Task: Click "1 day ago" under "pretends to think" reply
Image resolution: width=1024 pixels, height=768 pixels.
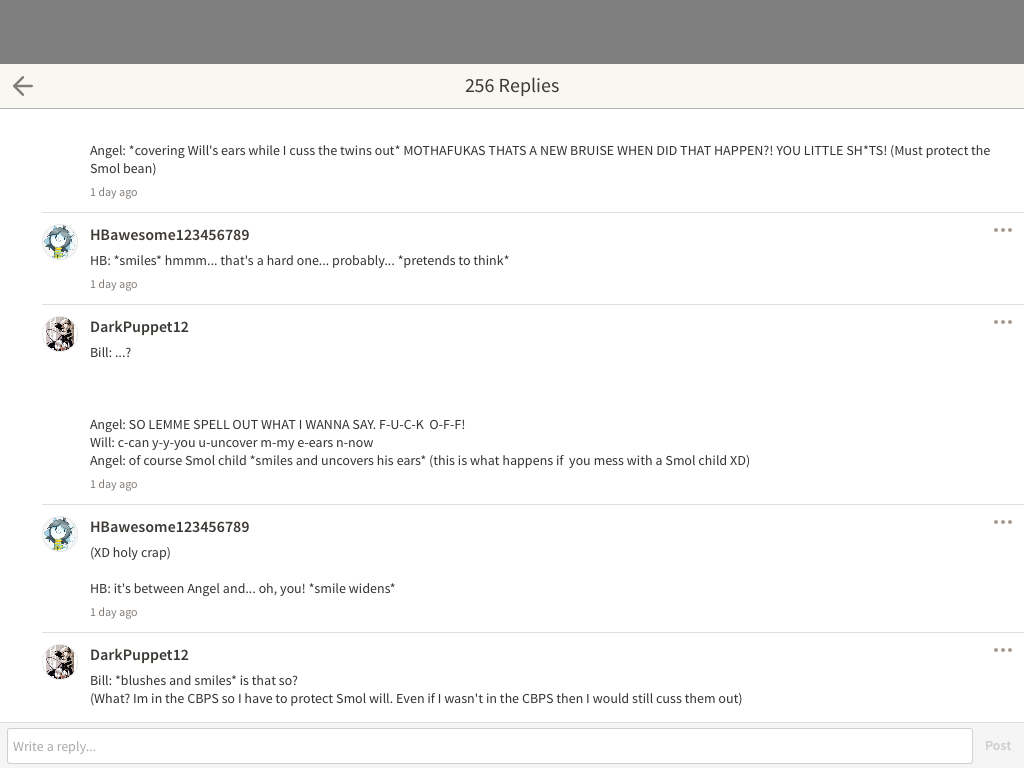Action: (x=114, y=284)
